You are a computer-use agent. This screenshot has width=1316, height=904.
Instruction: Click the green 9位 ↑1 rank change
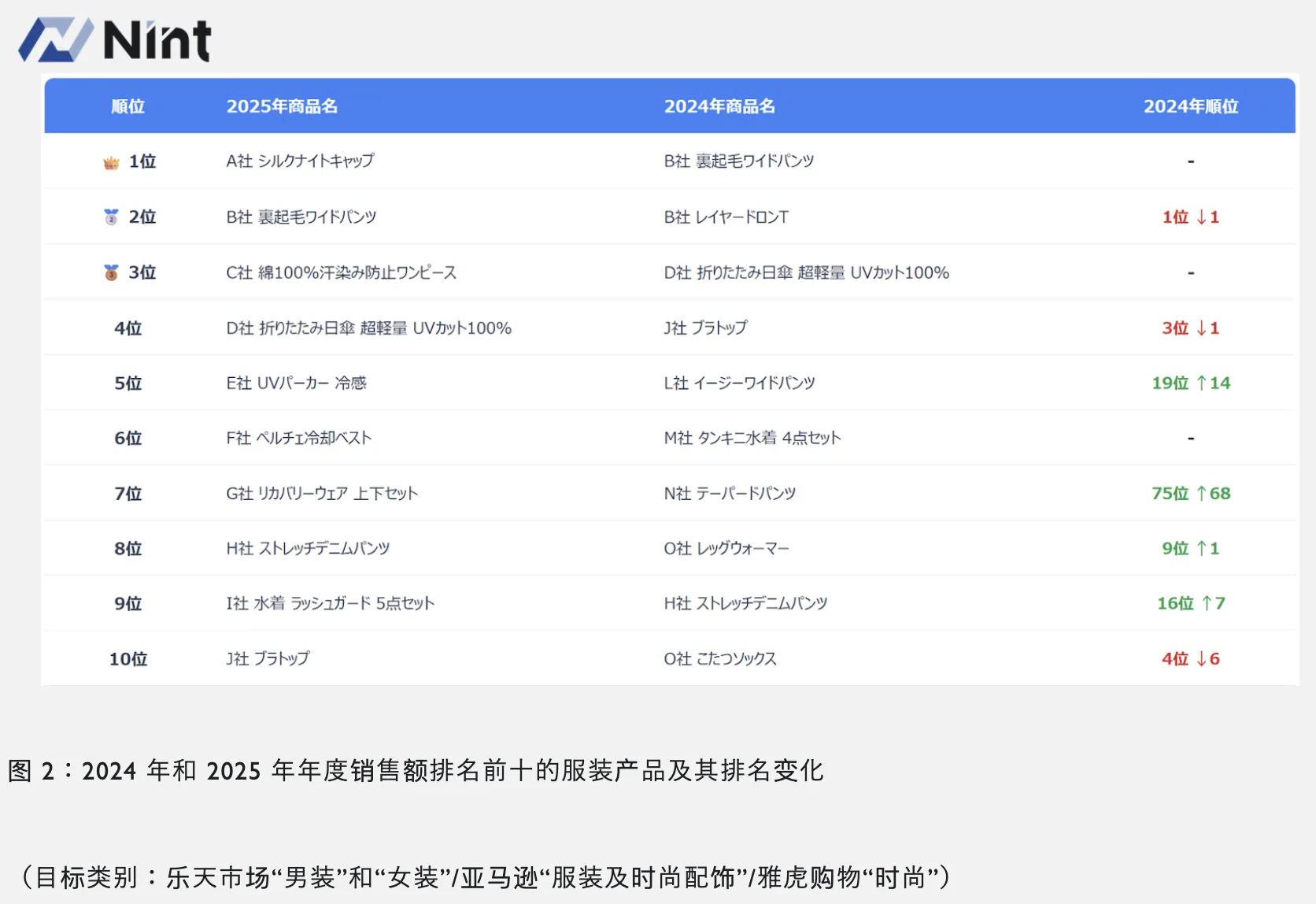click(1191, 548)
